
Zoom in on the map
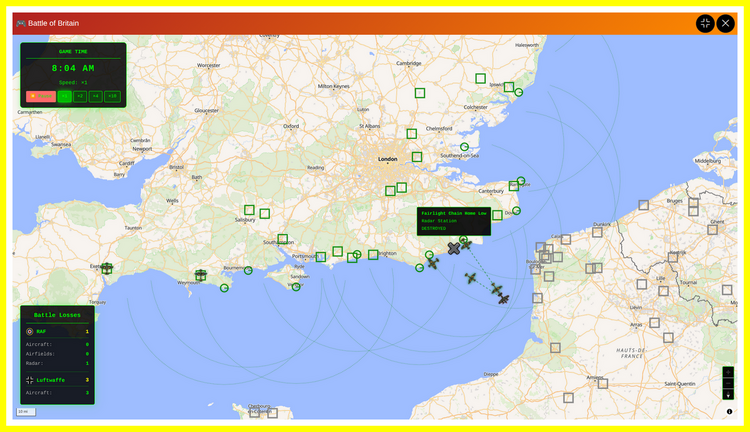tap(728, 372)
